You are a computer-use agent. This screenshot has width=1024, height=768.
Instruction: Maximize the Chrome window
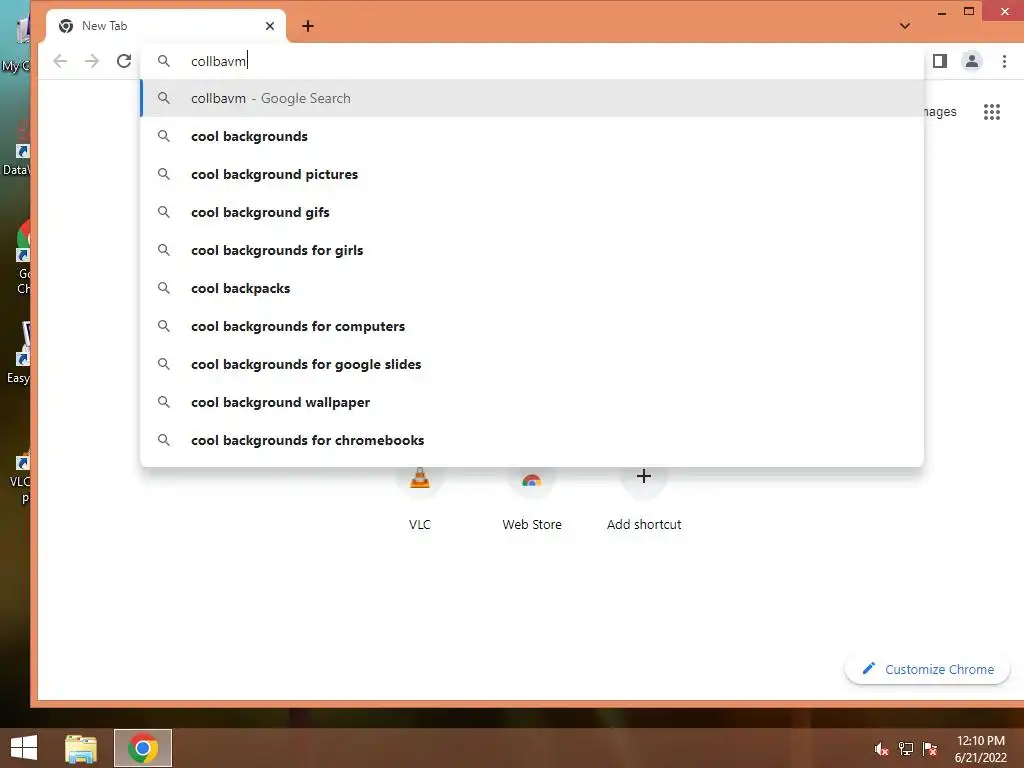[x=969, y=12]
